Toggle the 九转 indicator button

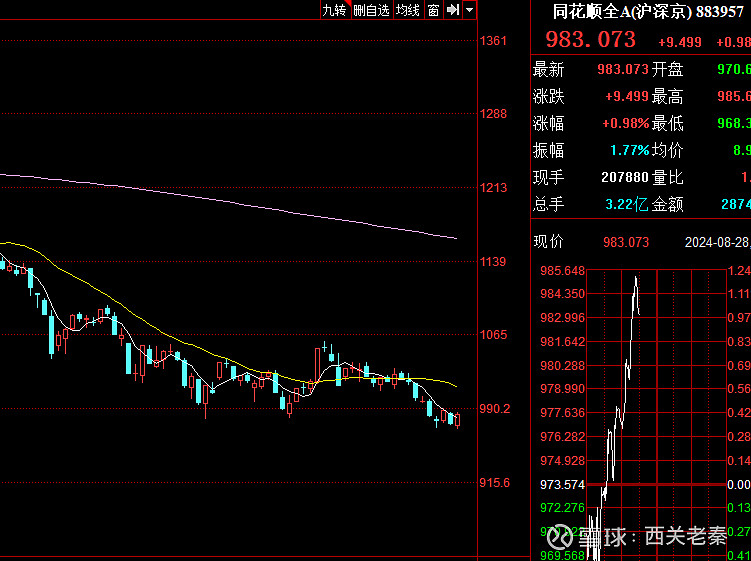coord(334,10)
